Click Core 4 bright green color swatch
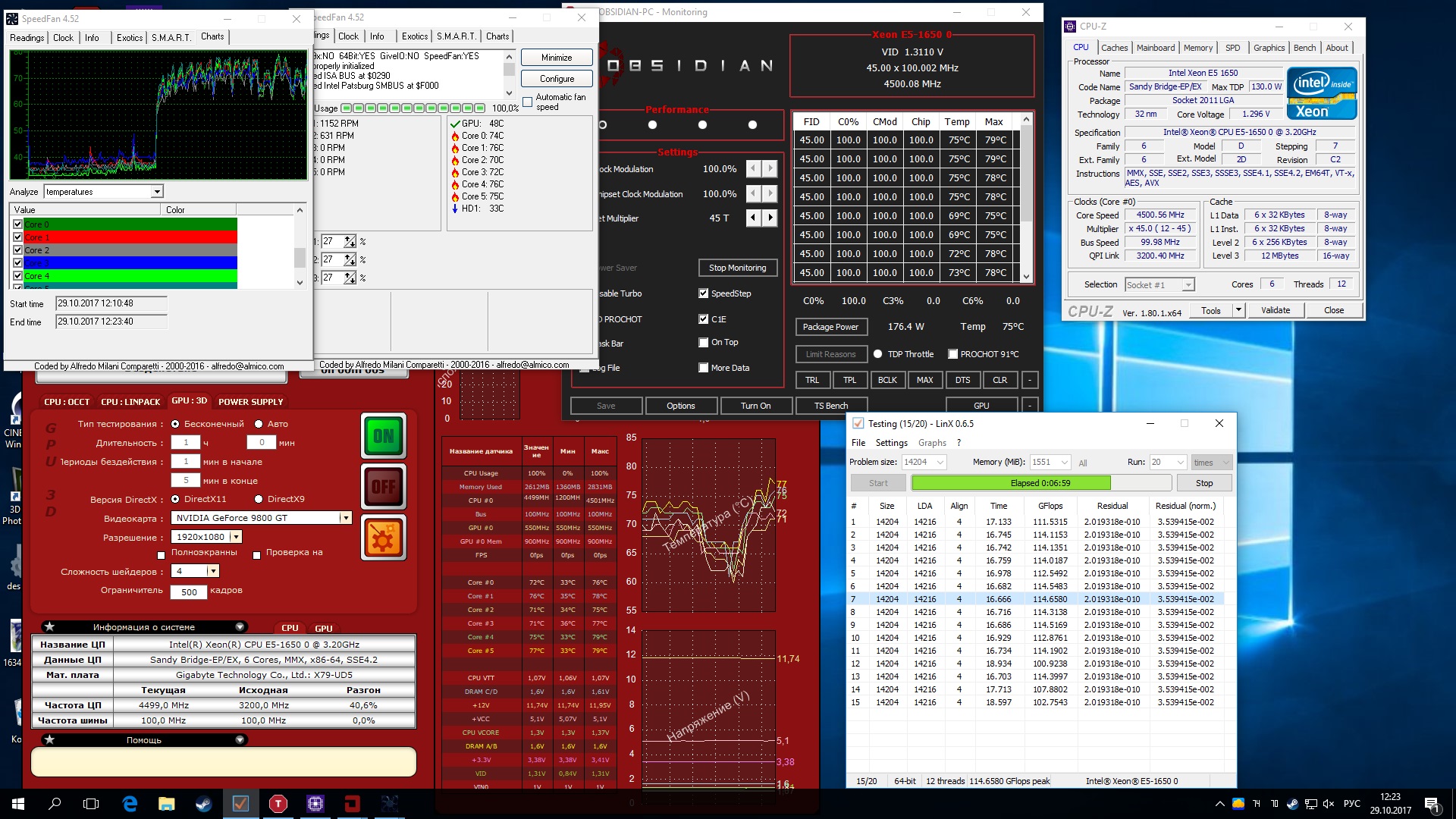The width and height of the screenshot is (1456, 819). coord(130,276)
